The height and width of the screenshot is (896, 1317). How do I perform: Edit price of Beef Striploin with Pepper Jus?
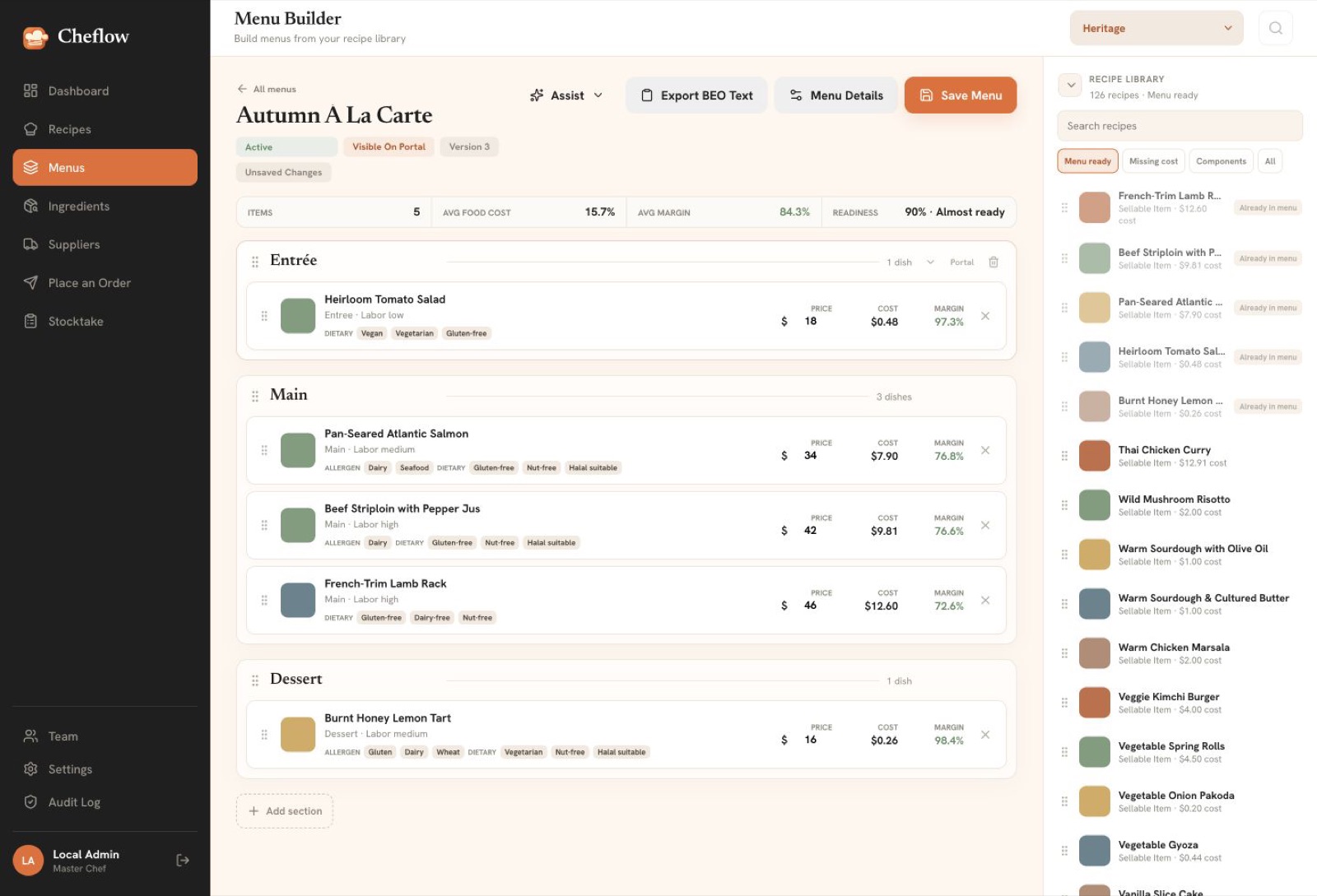click(811, 530)
